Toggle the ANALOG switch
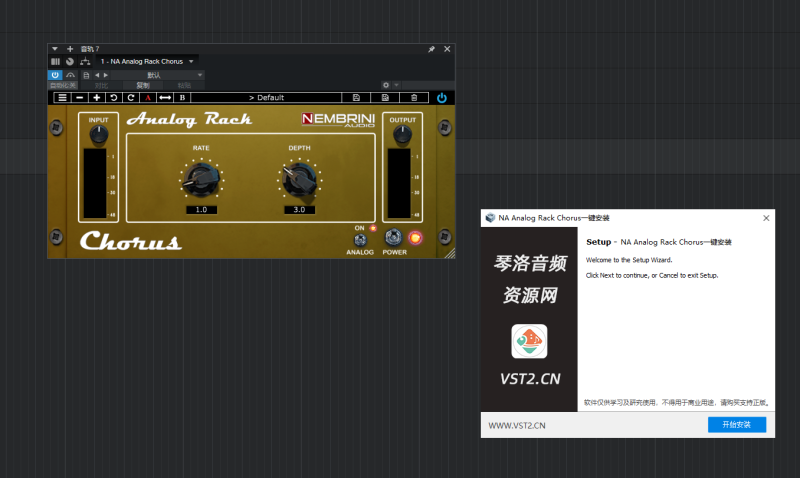Screen dimensions: 800x478 tap(360, 239)
